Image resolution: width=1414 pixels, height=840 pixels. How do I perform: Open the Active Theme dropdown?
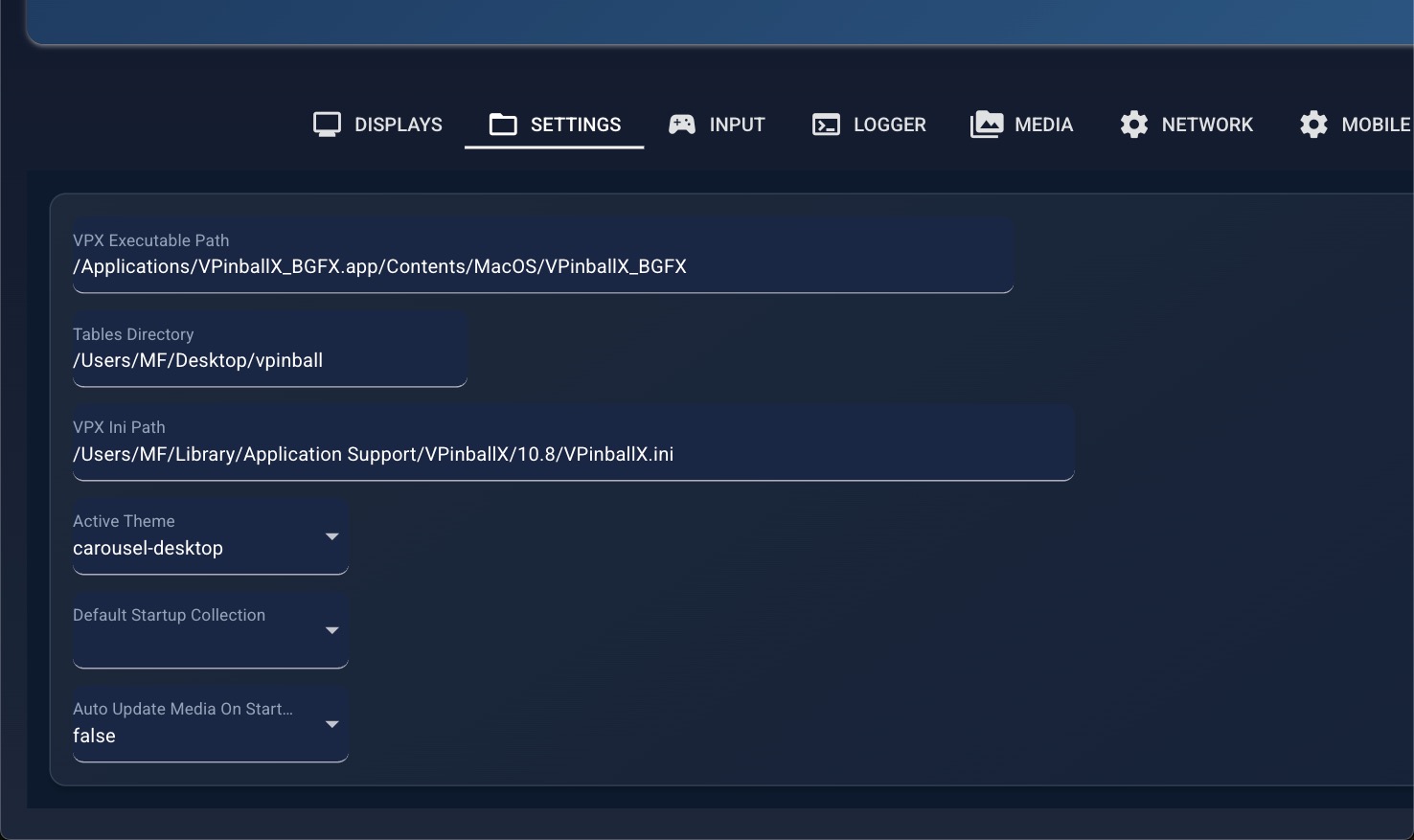pyautogui.click(x=210, y=537)
